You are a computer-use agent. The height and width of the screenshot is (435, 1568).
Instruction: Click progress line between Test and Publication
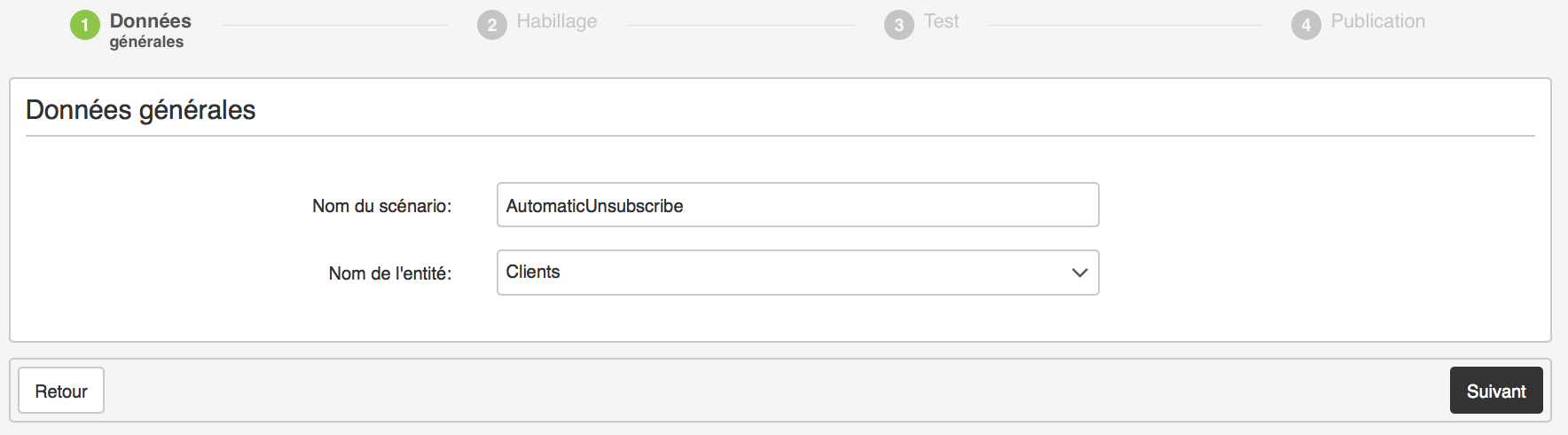(x=1125, y=25)
